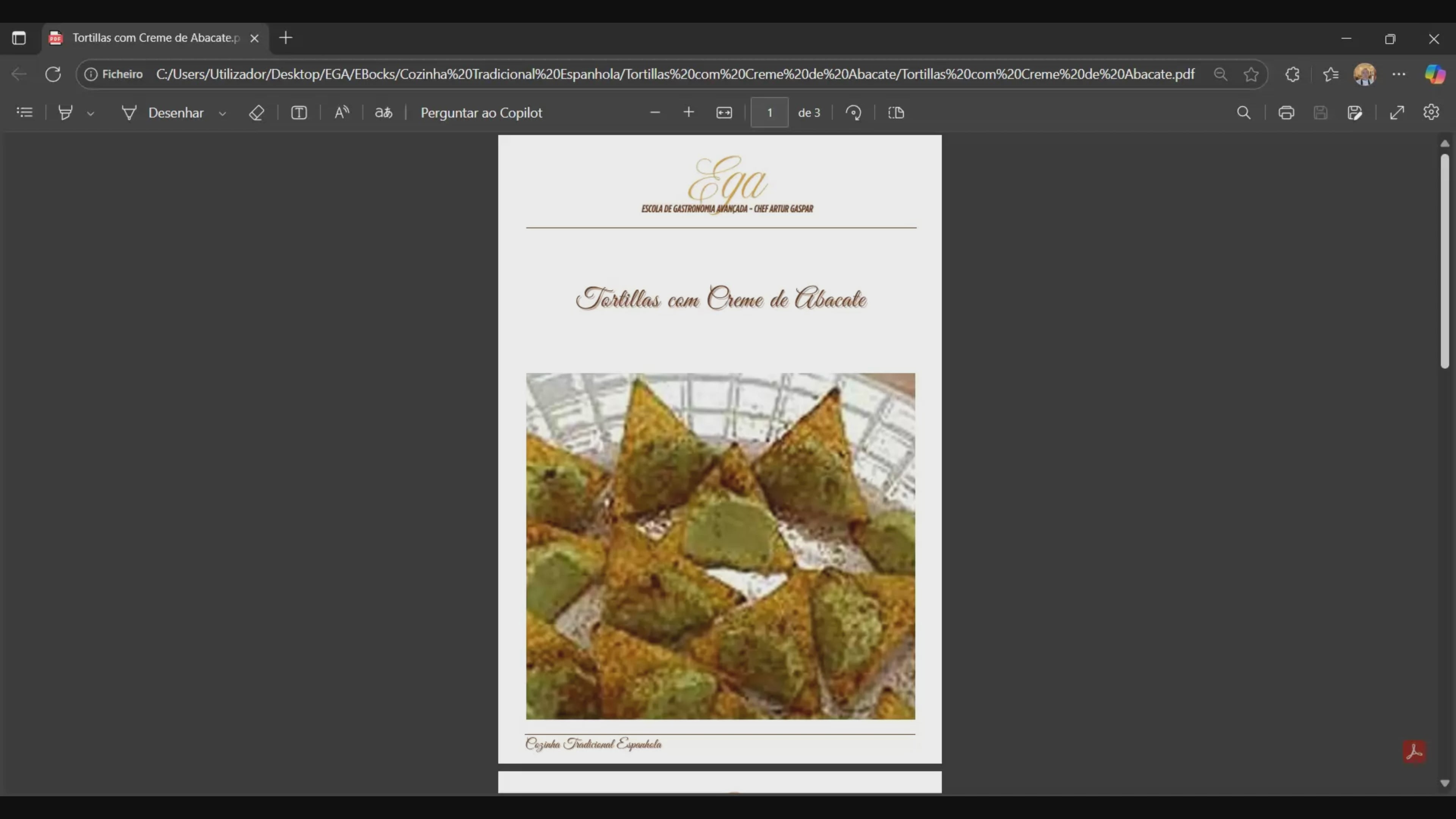The width and height of the screenshot is (1456, 819).
Task: Click Perguntar ao Copilot button
Action: point(481,113)
